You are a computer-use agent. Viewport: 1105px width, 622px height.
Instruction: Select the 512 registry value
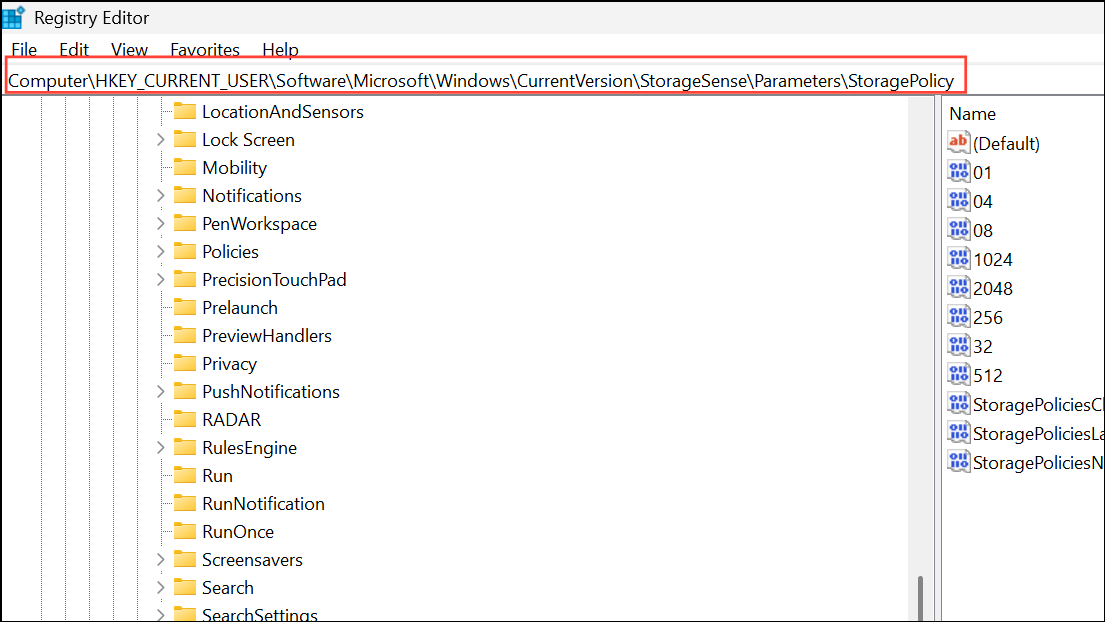tap(987, 376)
